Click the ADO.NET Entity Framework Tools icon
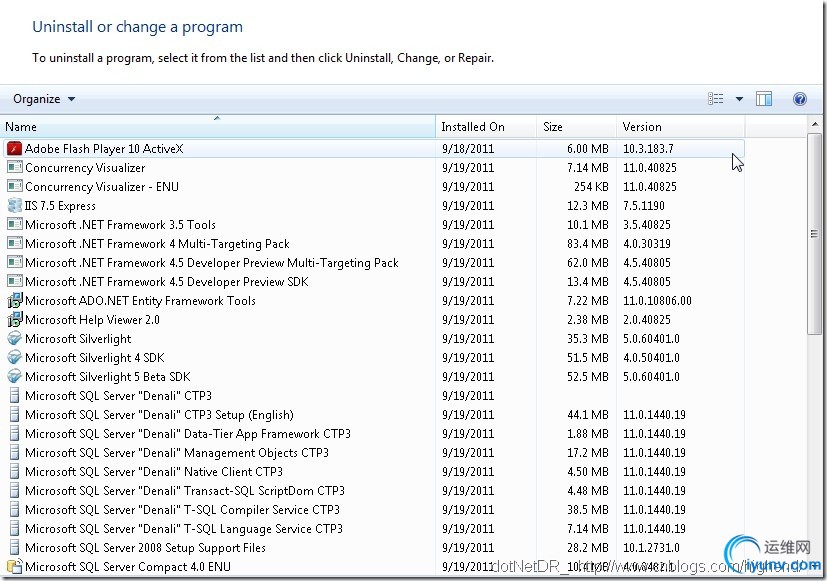Viewport: 827px width, 581px height. pyautogui.click(x=15, y=301)
